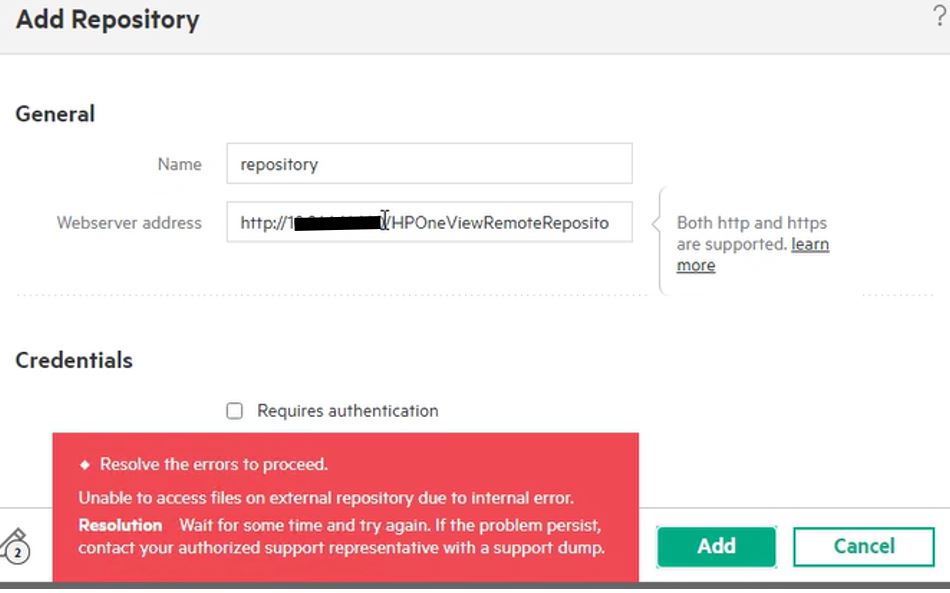Image resolution: width=950 pixels, height=593 pixels.
Task: Select the General section heading
Action: click(x=54, y=113)
